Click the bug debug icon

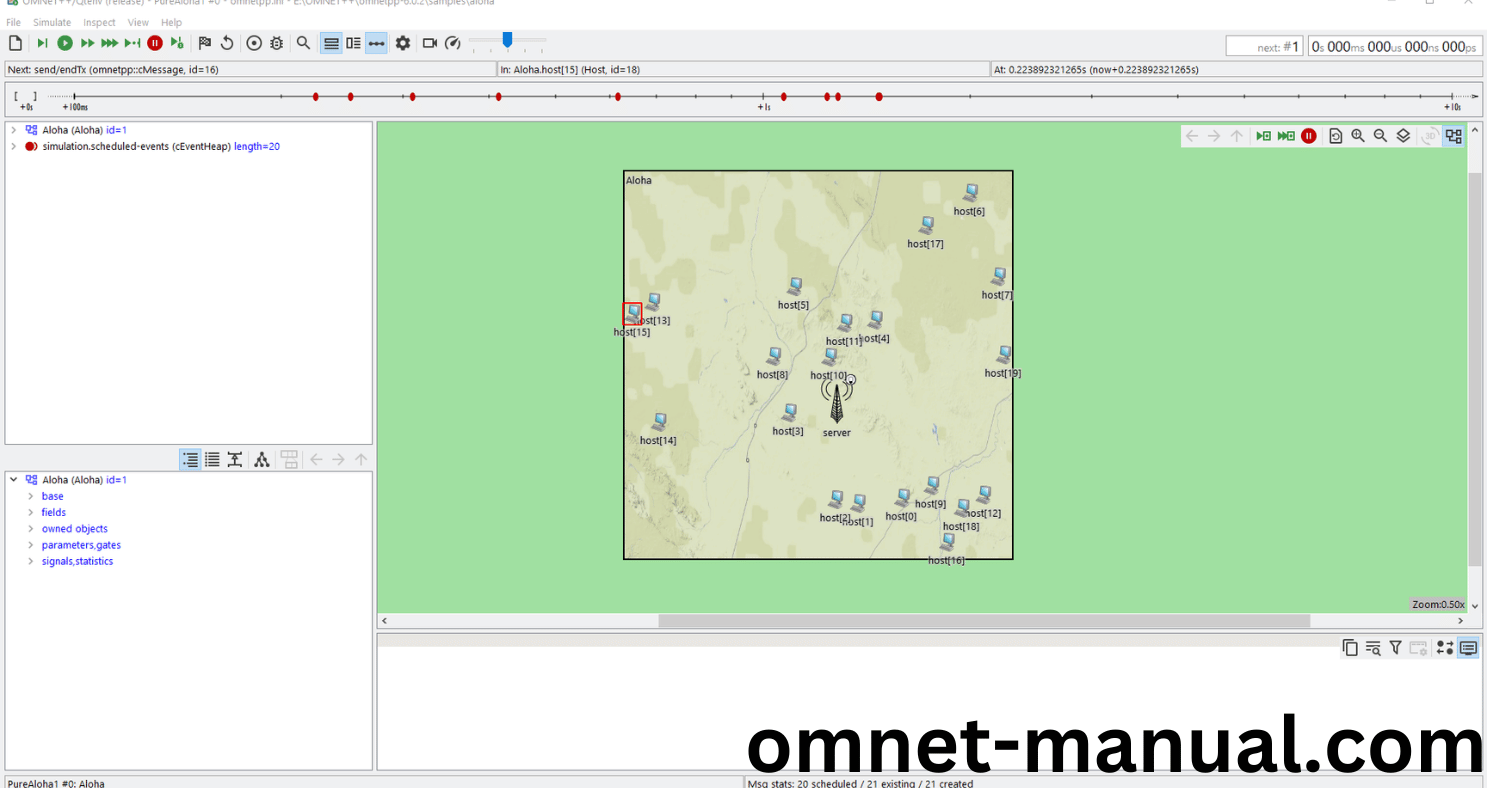pos(277,43)
